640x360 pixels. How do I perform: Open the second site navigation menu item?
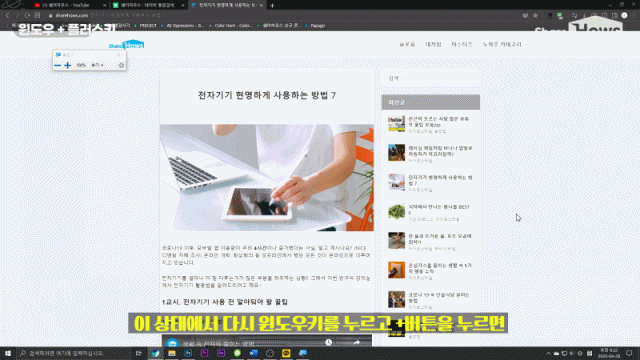[x=433, y=44]
